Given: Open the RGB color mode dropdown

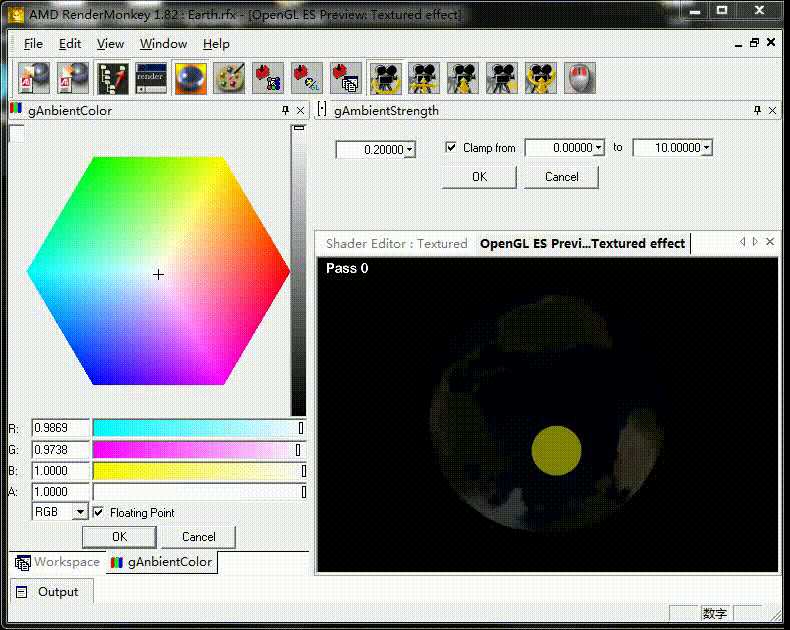Looking at the screenshot, I should click(x=80, y=512).
